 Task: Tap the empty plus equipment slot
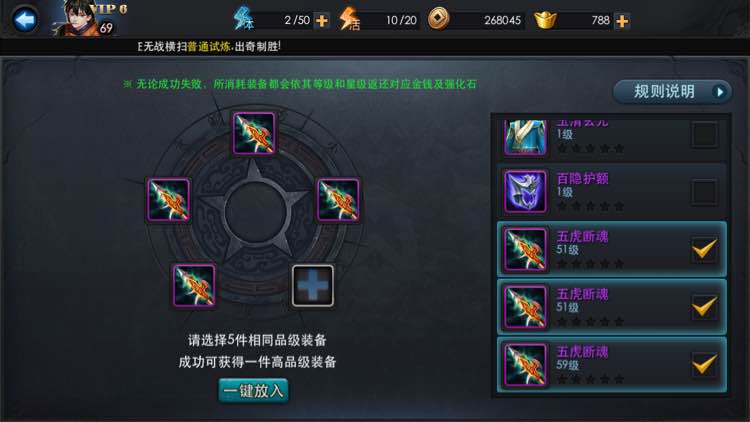tap(313, 286)
